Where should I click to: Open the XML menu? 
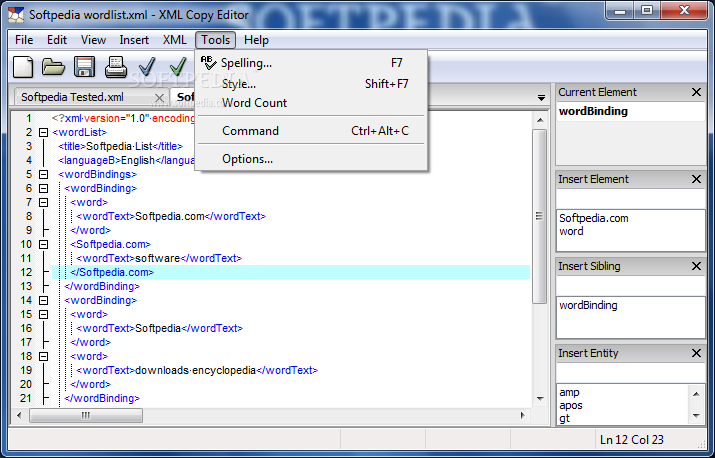coord(175,40)
